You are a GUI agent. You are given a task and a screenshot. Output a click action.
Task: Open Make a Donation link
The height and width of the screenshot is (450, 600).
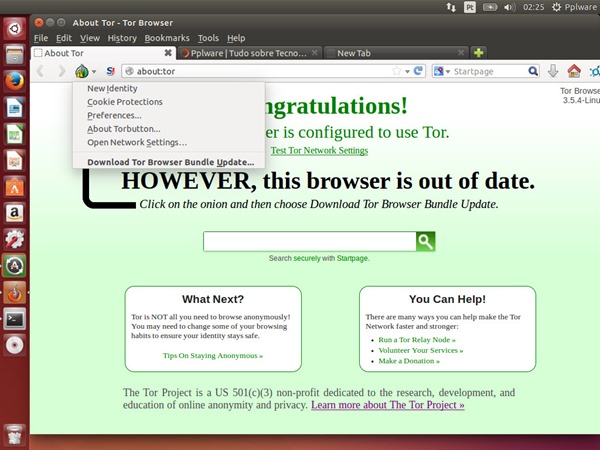(x=409, y=361)
